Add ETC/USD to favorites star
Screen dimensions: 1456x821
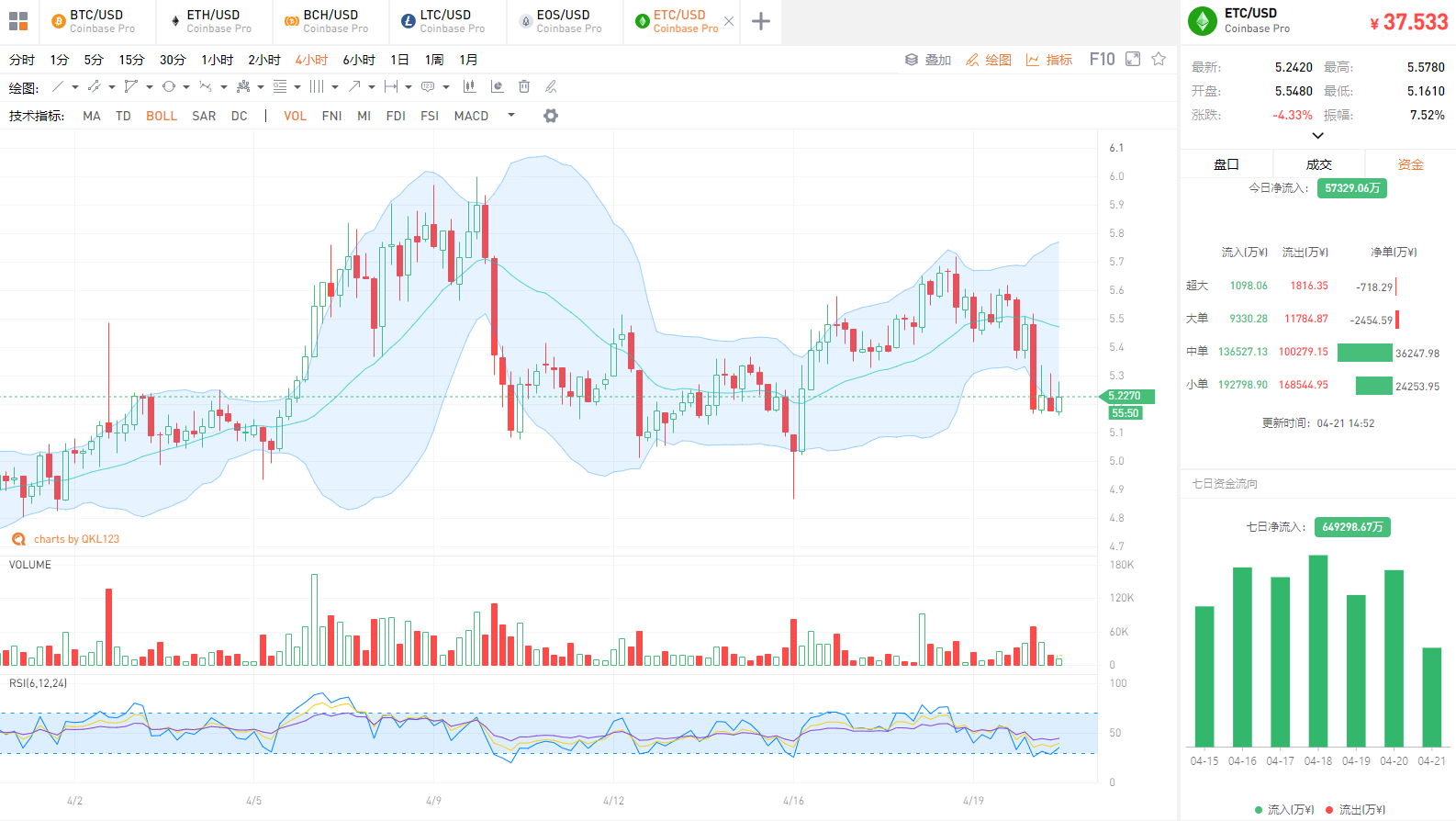pyautogui.click(x=1159, y=59)
